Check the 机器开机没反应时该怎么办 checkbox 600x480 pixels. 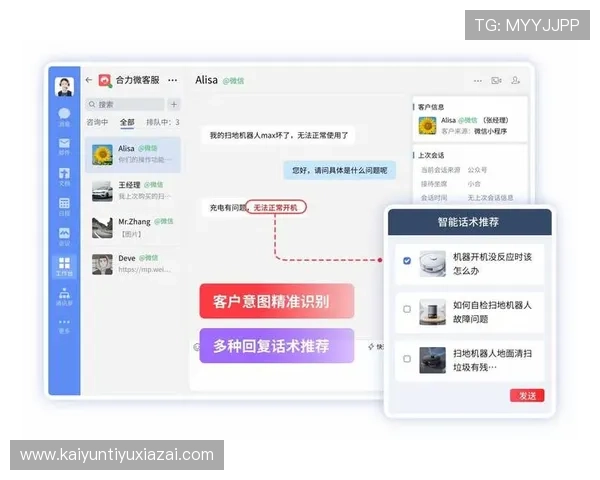click(x=407, y=261)
